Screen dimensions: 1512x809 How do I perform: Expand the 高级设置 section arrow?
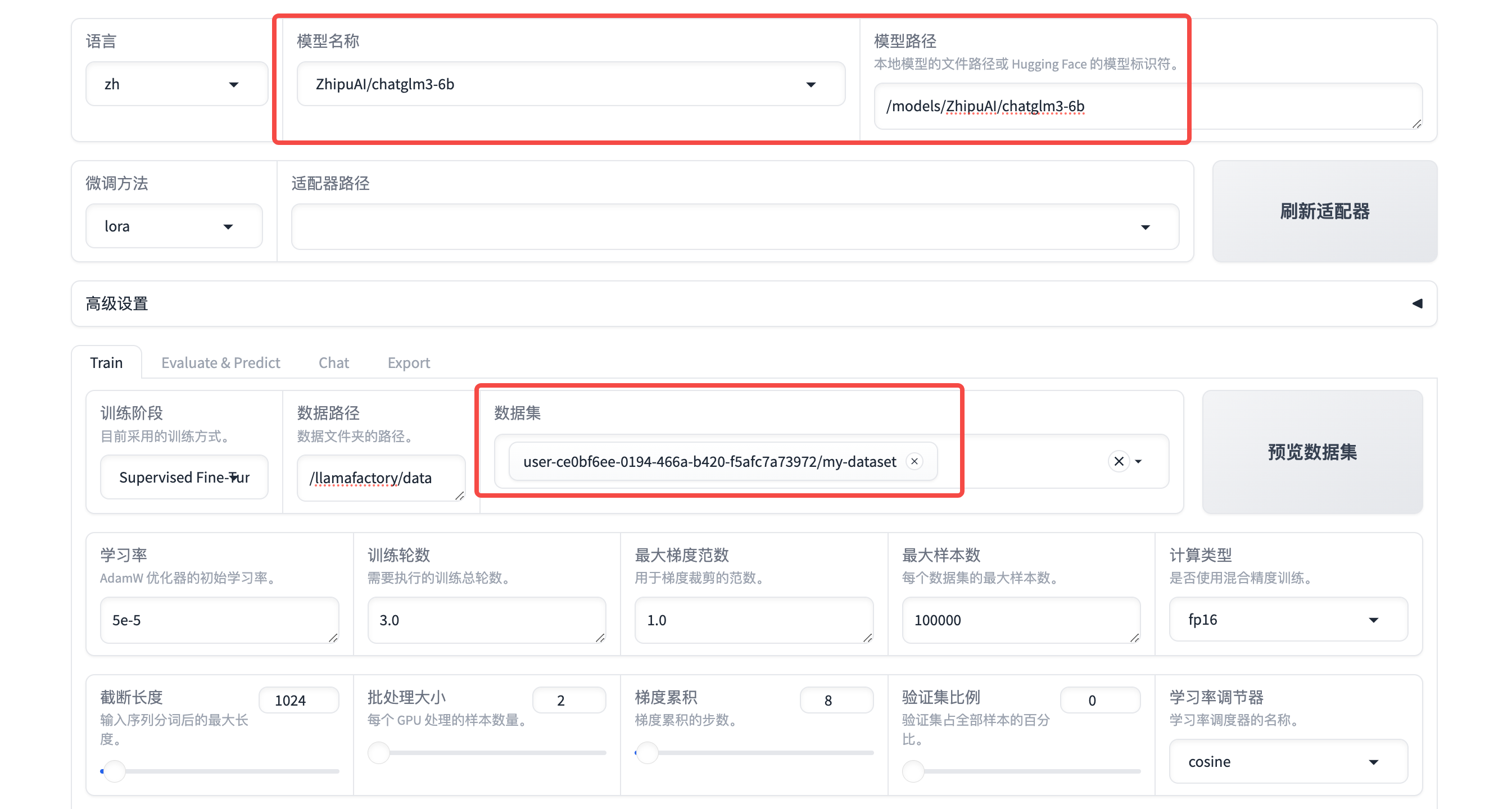pyautogui.click(x=1417, y=303)
